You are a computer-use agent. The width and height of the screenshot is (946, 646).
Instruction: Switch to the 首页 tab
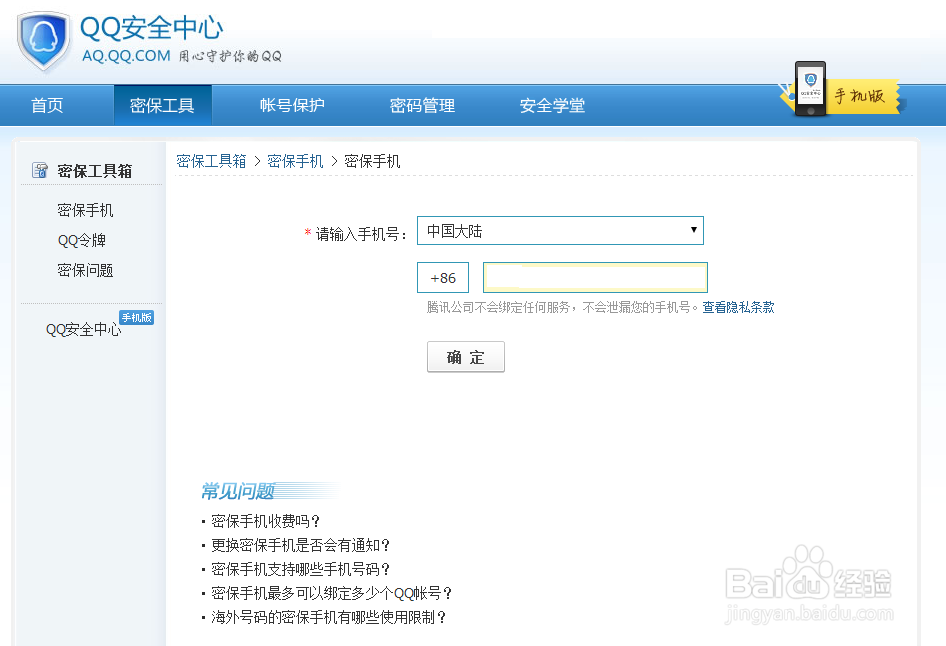[x=46, y=104]
